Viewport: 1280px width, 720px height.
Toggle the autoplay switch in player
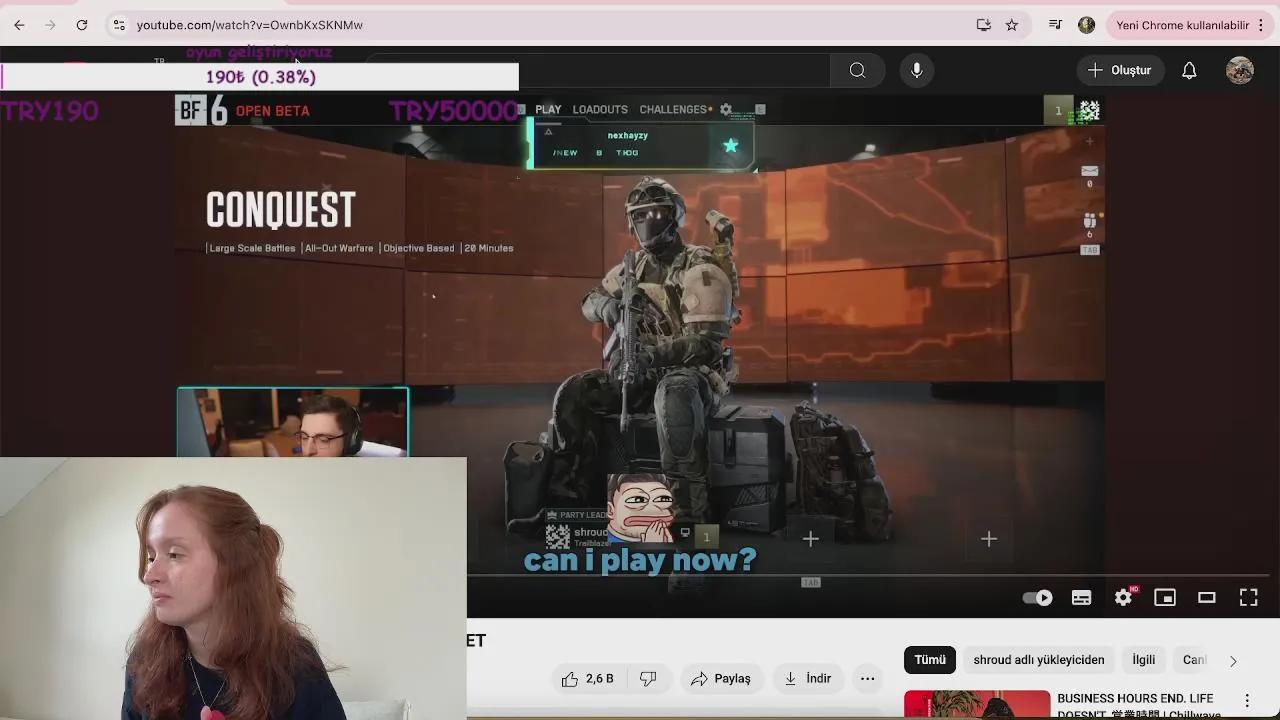(1038, 598)
